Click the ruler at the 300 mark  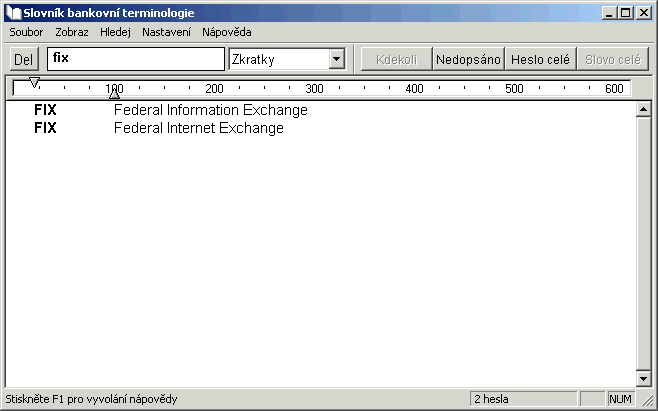tap(314, 89)
